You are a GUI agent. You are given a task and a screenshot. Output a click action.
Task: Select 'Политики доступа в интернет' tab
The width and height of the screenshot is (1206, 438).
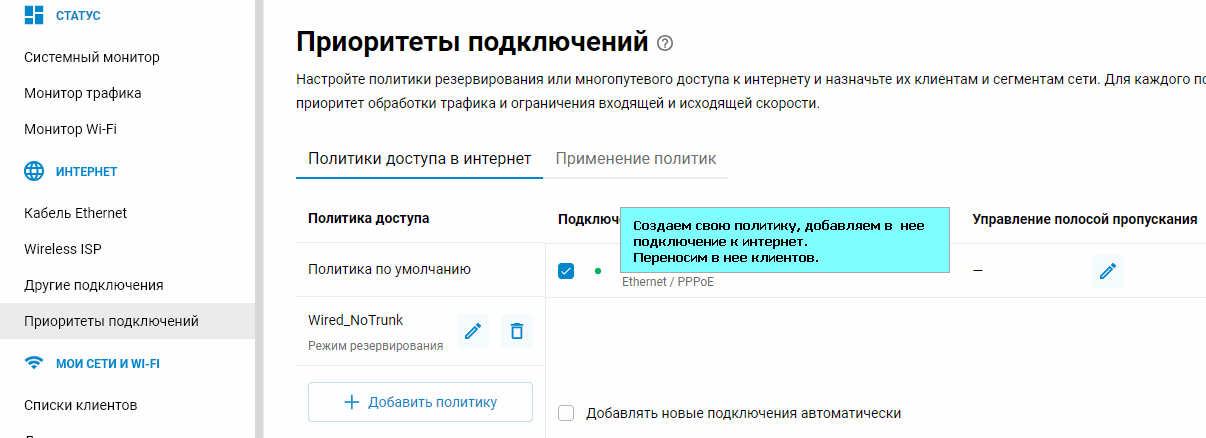tap(420, 159)
